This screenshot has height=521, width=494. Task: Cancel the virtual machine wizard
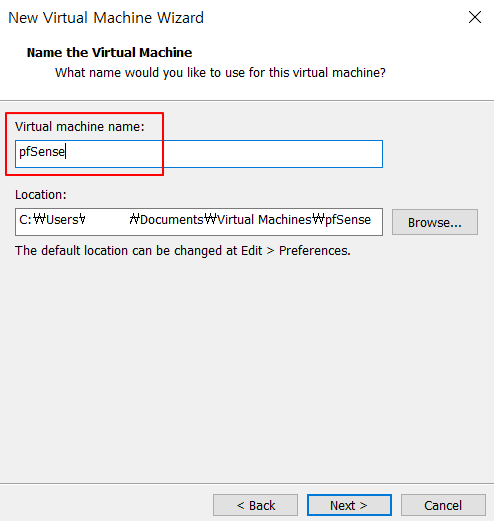(443, 505)
